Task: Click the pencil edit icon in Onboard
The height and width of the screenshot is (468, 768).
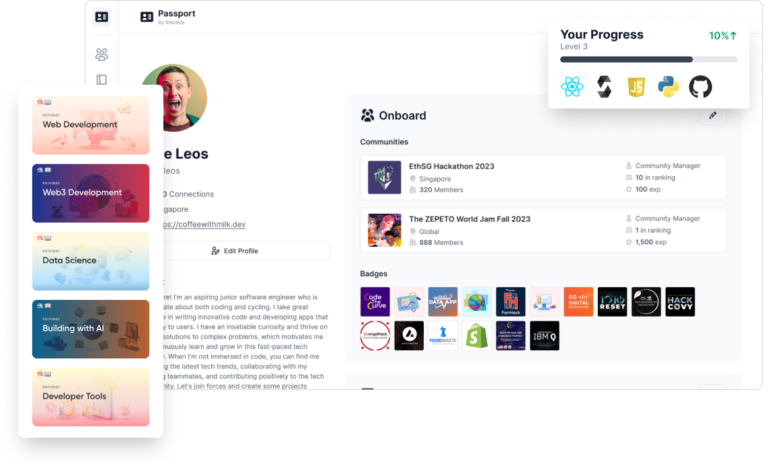Action: (713, 115)
